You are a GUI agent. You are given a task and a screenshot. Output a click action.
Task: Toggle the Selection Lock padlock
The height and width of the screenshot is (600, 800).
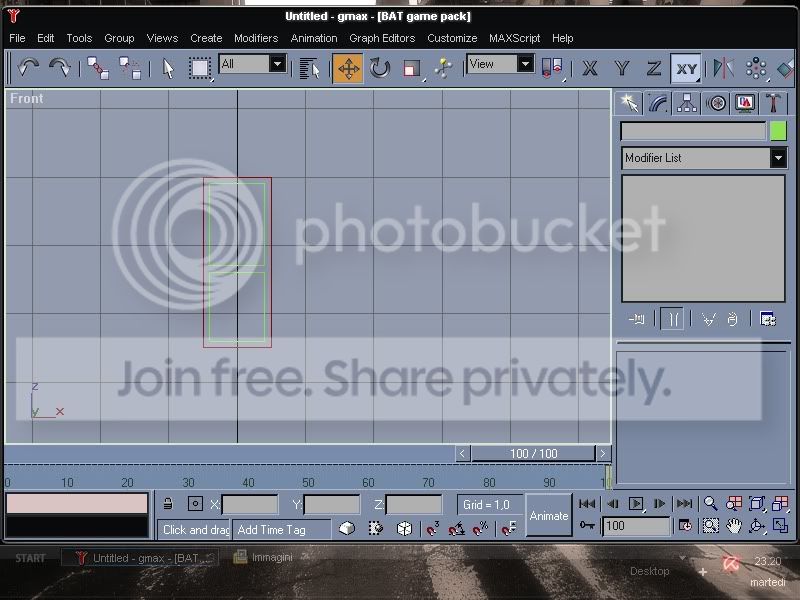pyautogui.click(x=168, y=504)
